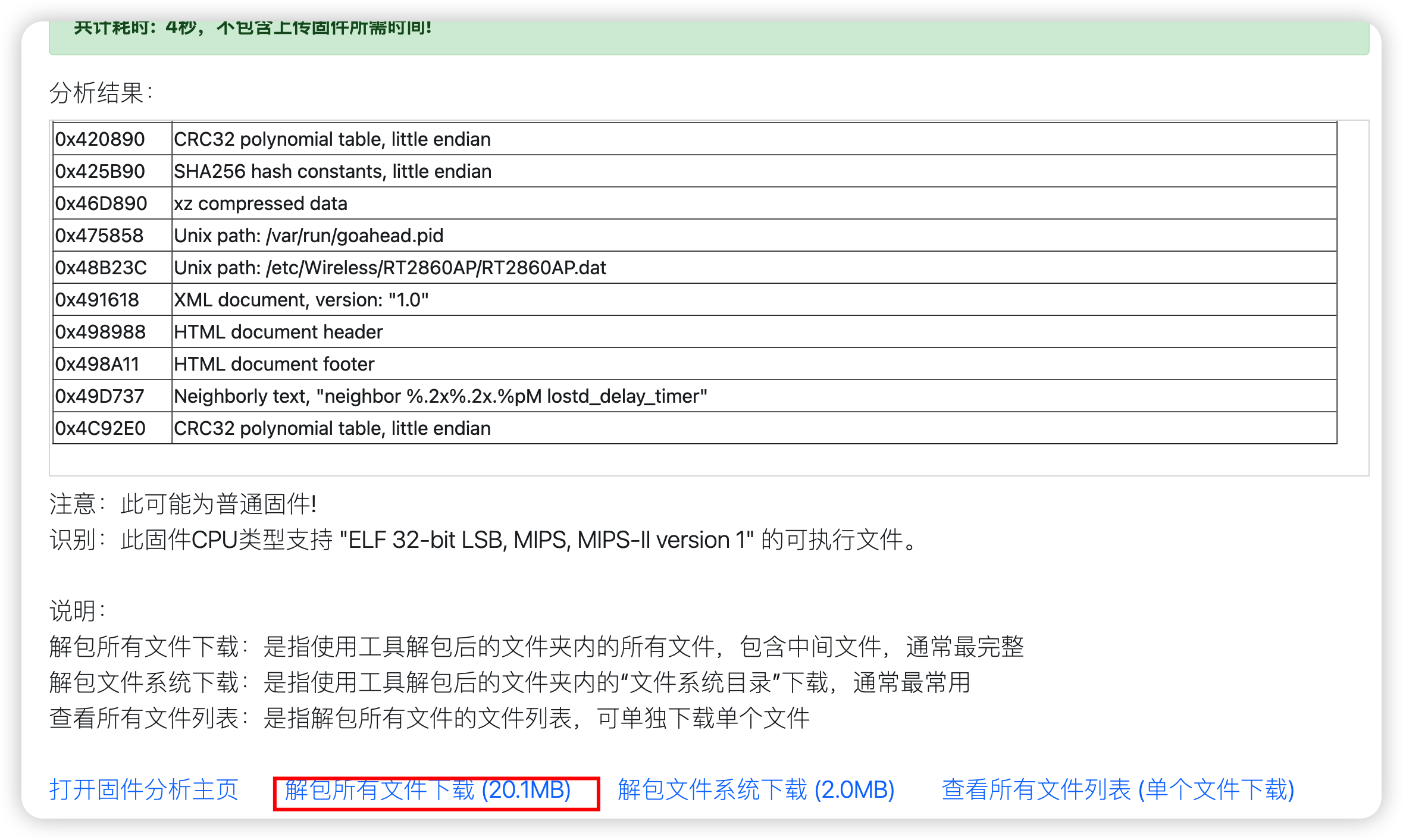Select the RT2860AP.dat Unix path row
This screenshot has height=840, width=1403.
[695, 268]
